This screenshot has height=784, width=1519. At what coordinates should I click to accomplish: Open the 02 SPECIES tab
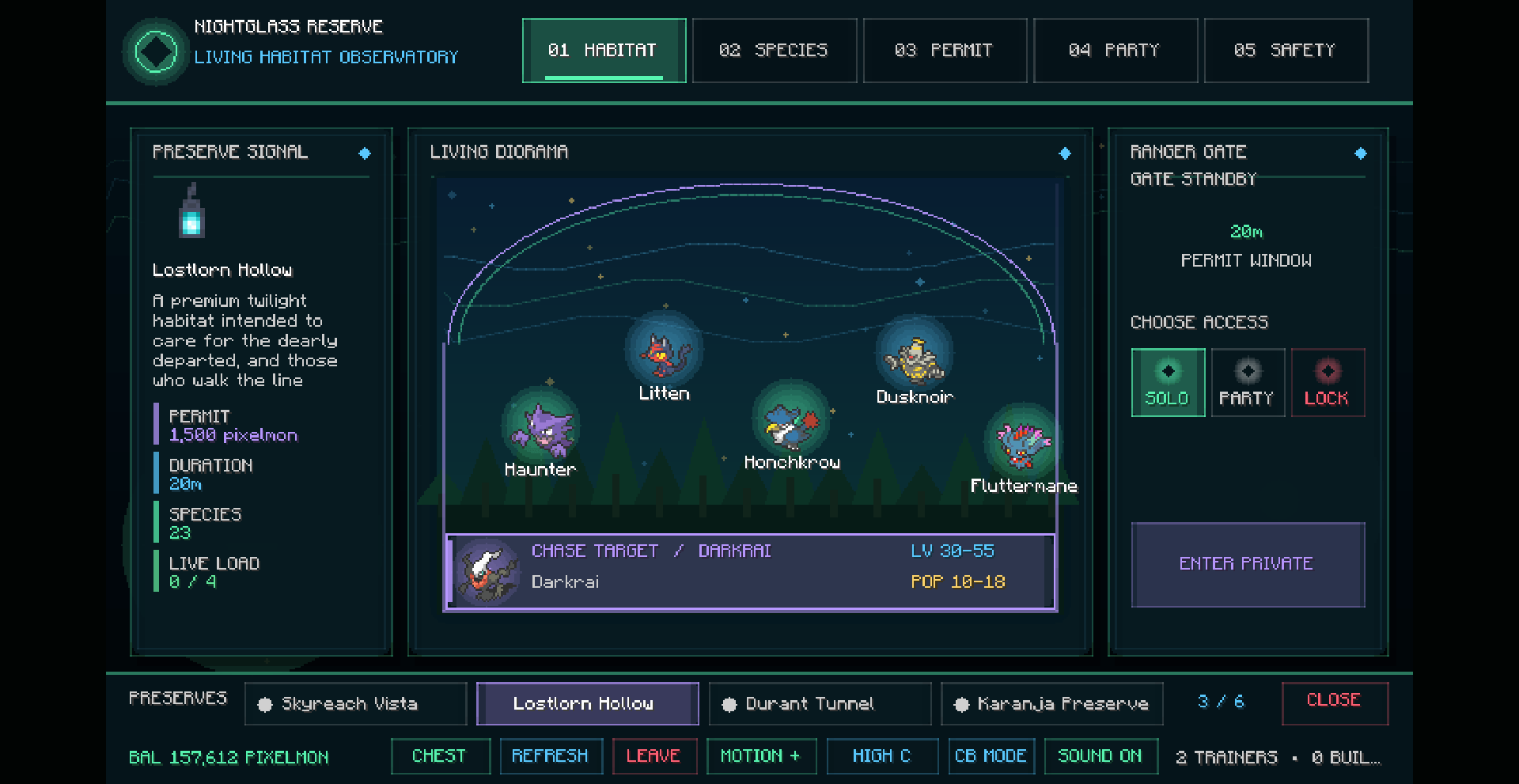tap(775, 51)
